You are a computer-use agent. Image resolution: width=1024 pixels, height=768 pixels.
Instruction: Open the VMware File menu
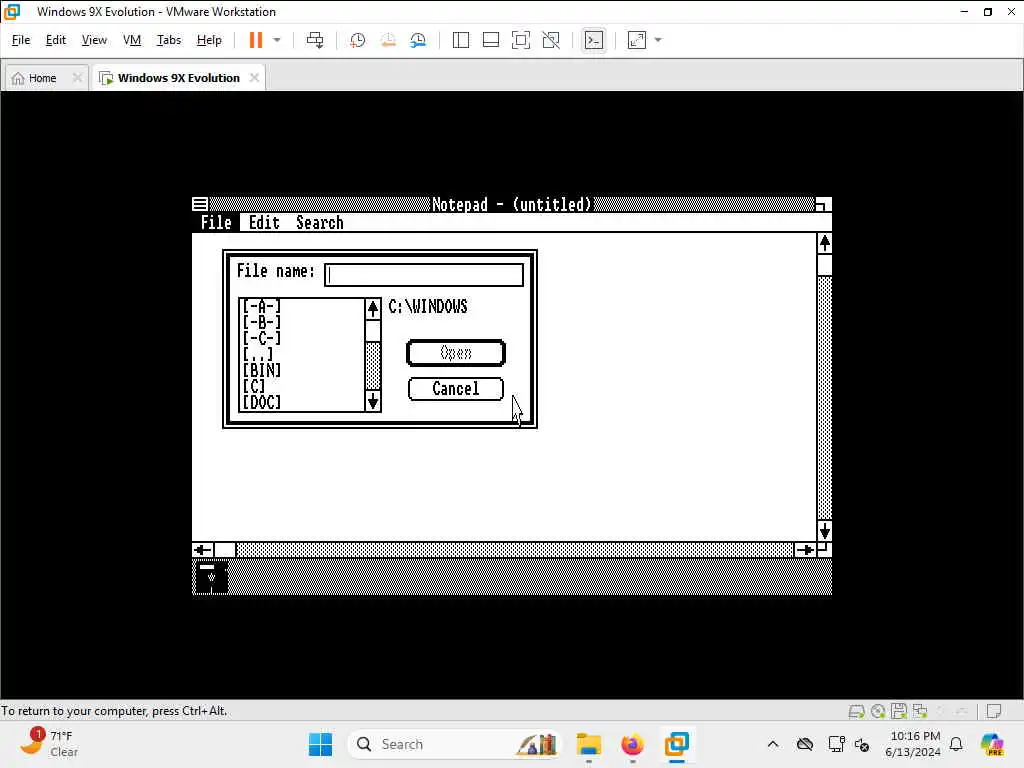click(x=21, y=40)
